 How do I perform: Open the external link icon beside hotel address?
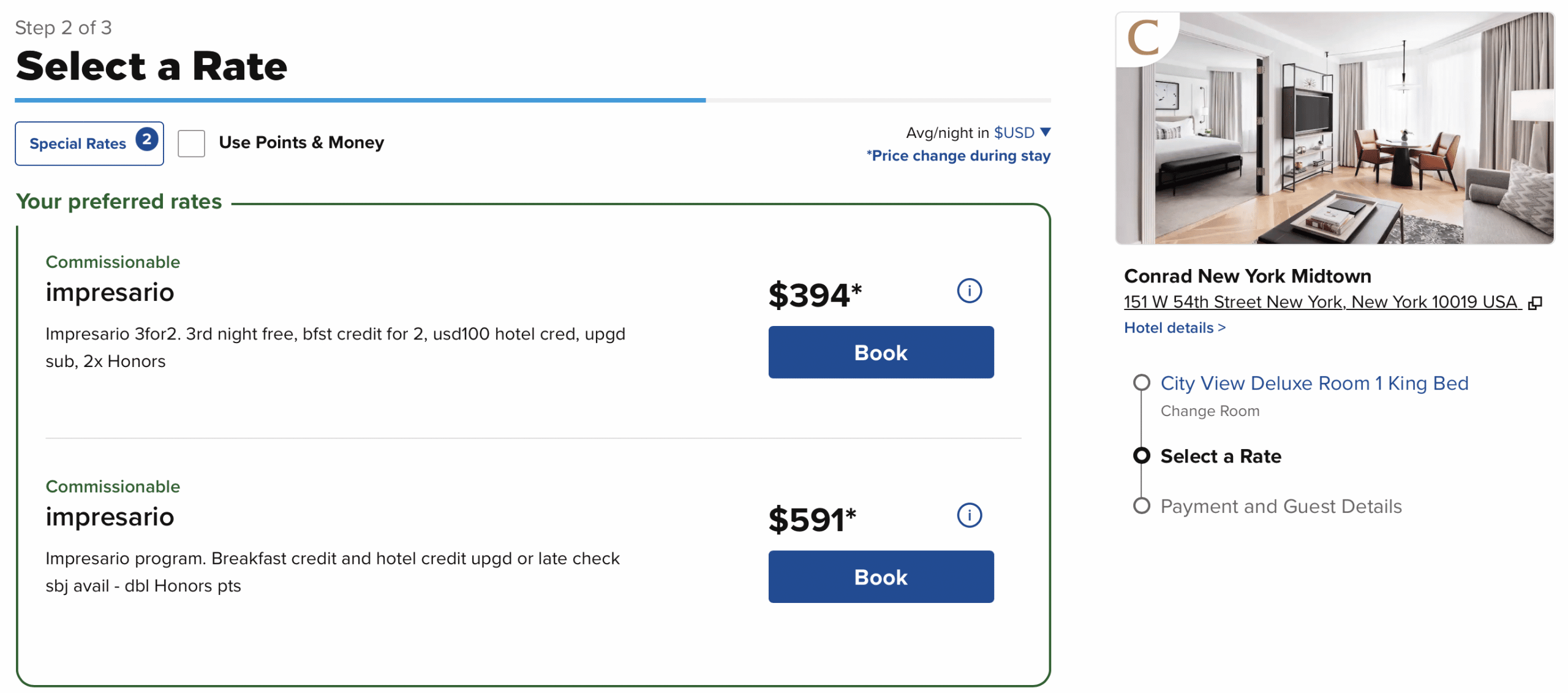1535,303
